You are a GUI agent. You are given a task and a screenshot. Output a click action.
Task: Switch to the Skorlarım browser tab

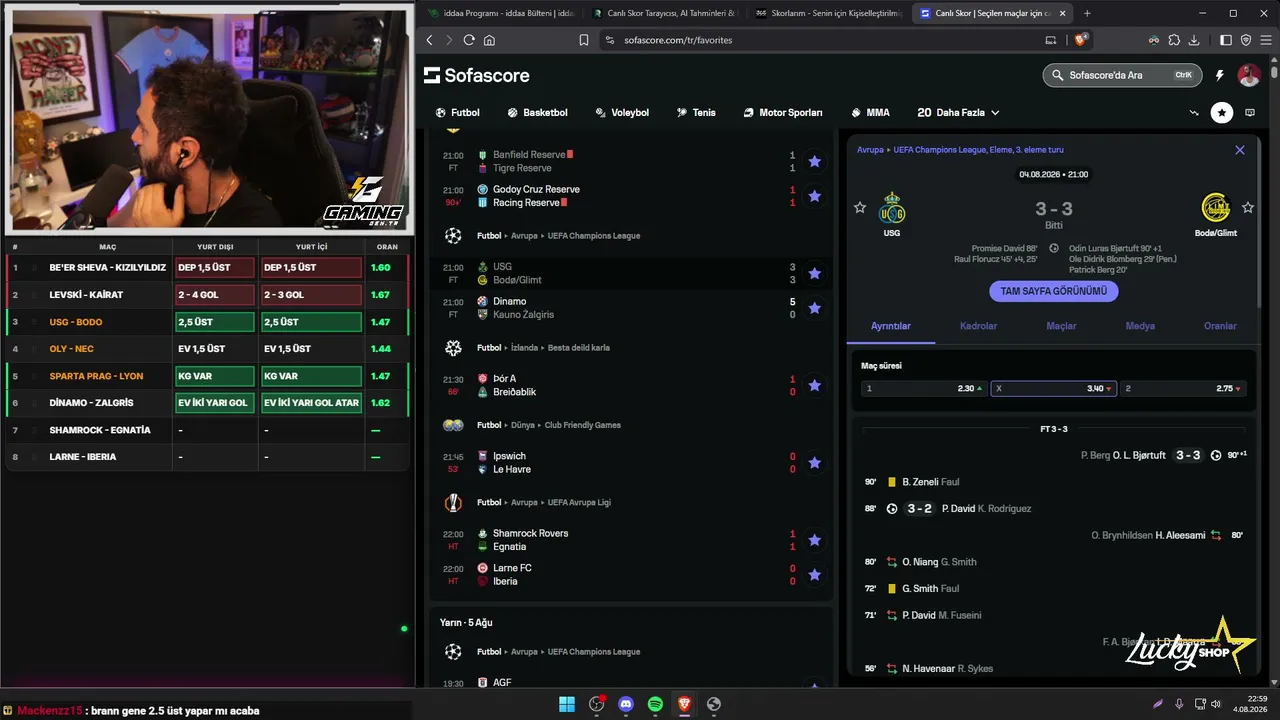tap(828, 13)
